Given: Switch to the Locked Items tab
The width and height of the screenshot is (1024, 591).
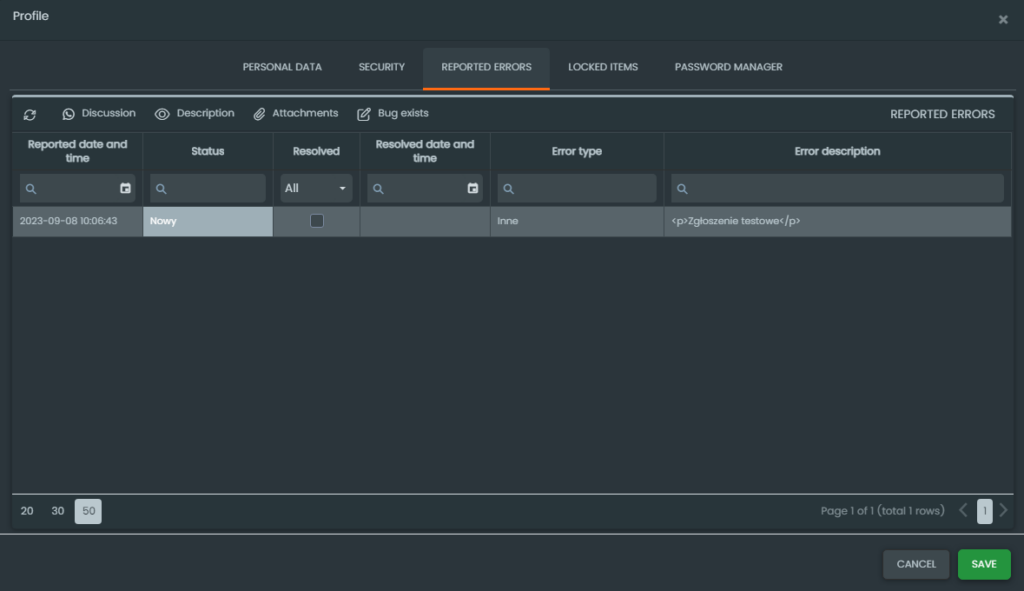Looking at the screenshot, I should point(603,67).
